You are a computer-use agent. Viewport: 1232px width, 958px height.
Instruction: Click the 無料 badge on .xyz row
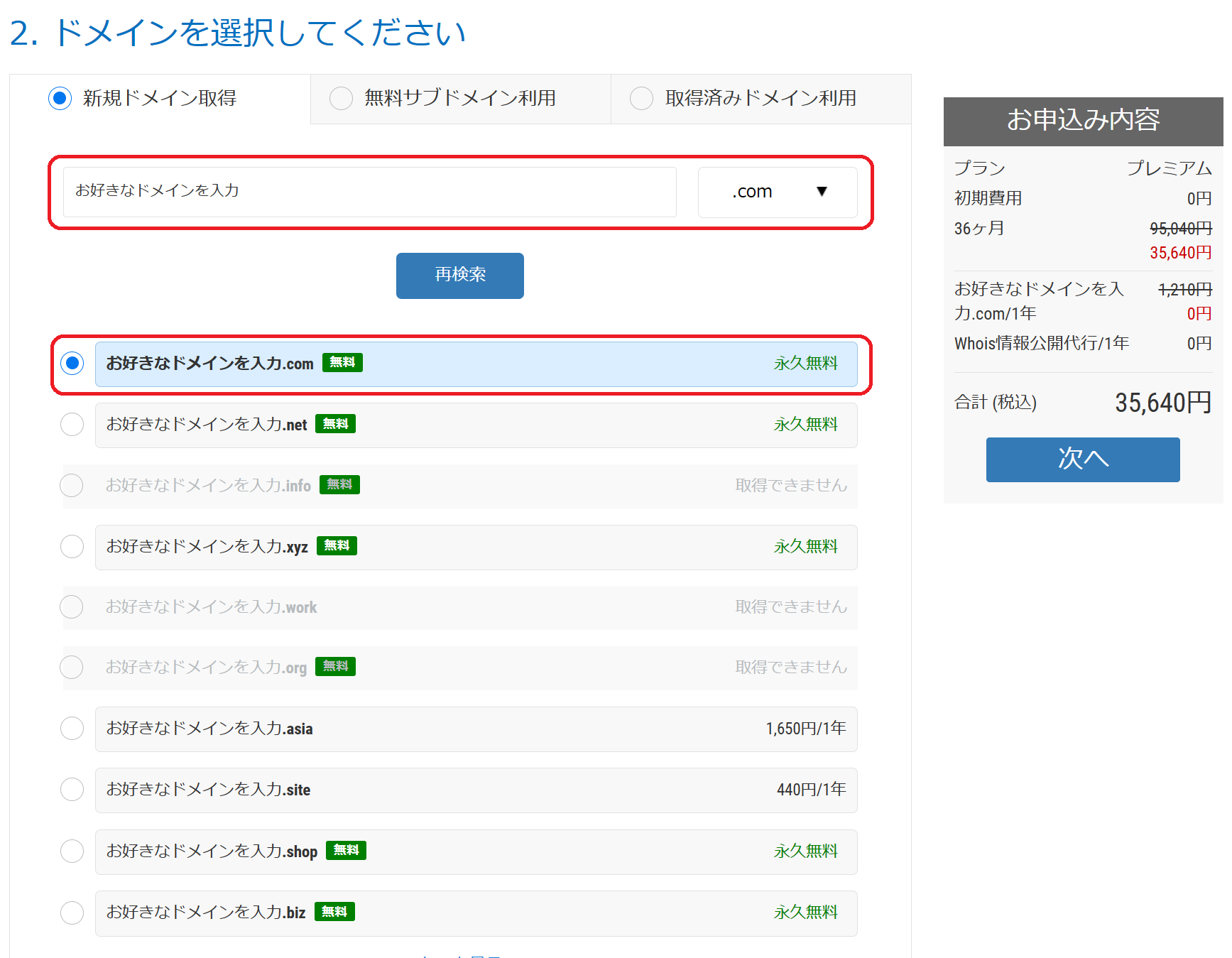[x=337, y=545]
